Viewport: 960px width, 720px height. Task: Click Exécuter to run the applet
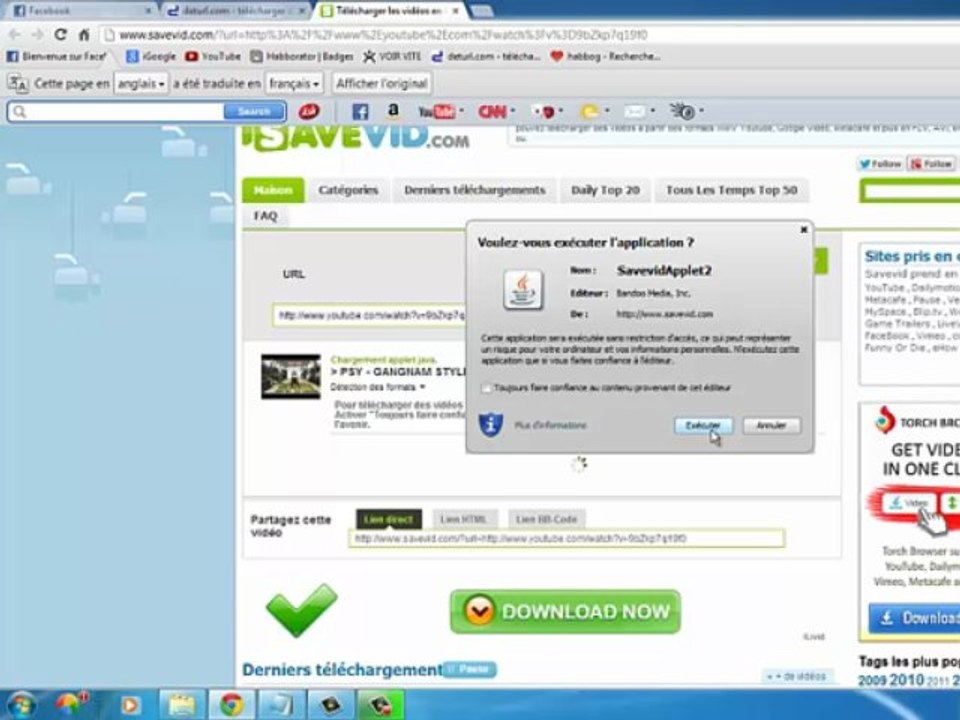pos(703,426)
